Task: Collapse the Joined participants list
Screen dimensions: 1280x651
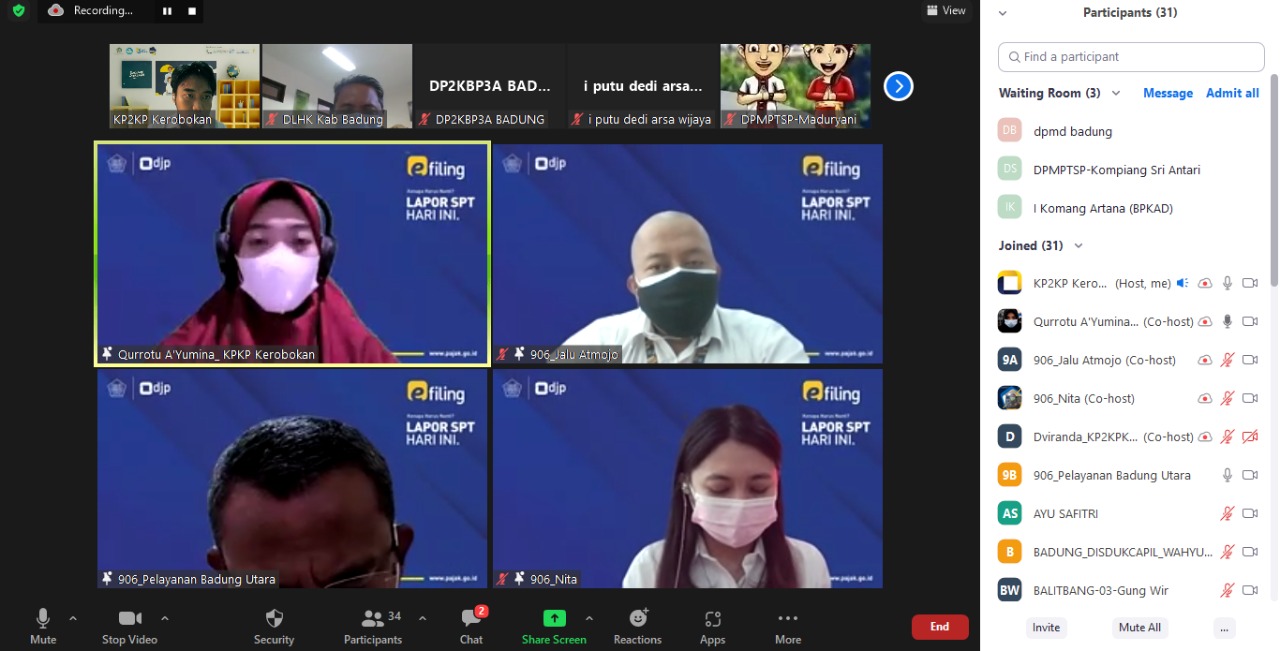Action: (1078, 246)
